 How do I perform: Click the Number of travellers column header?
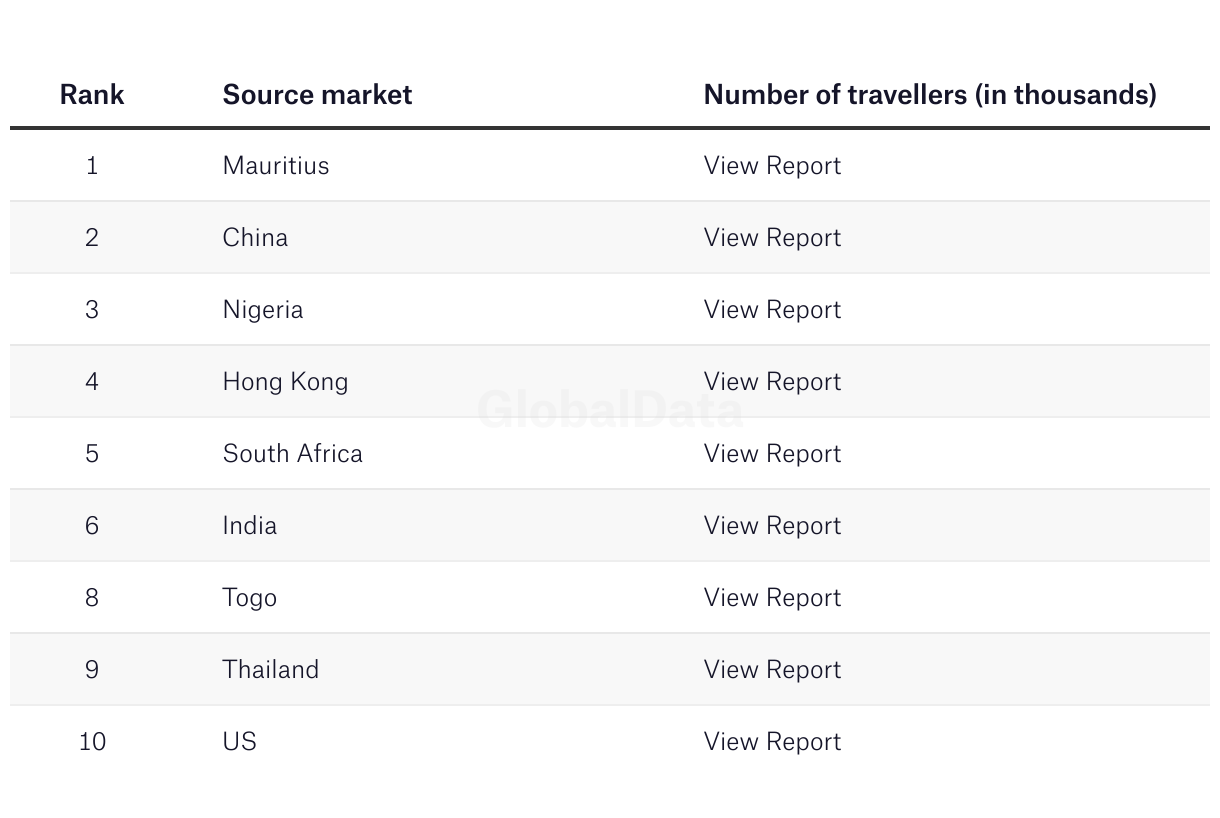coord(930,94)
